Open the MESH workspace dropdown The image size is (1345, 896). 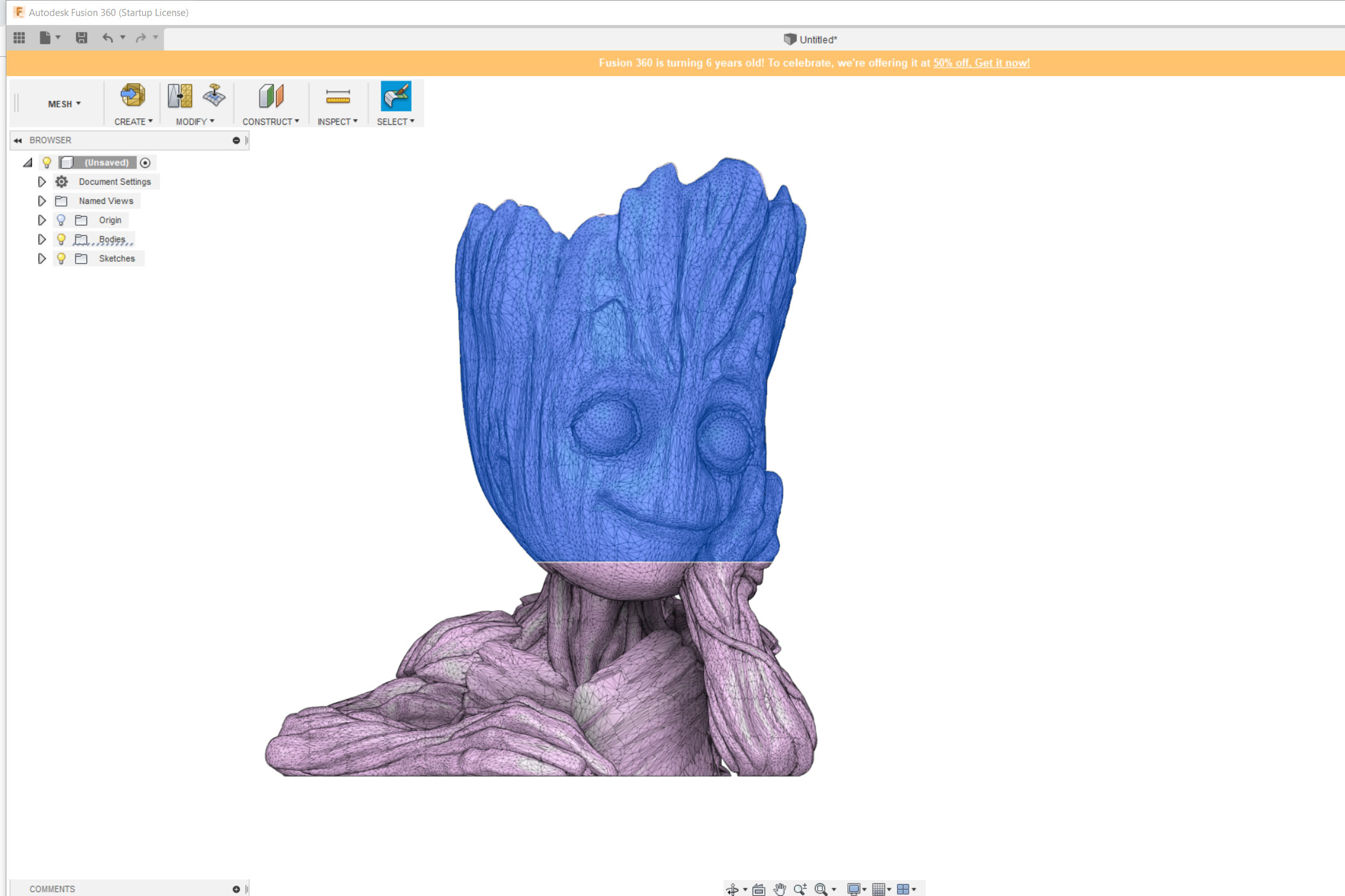pos(64,104)
